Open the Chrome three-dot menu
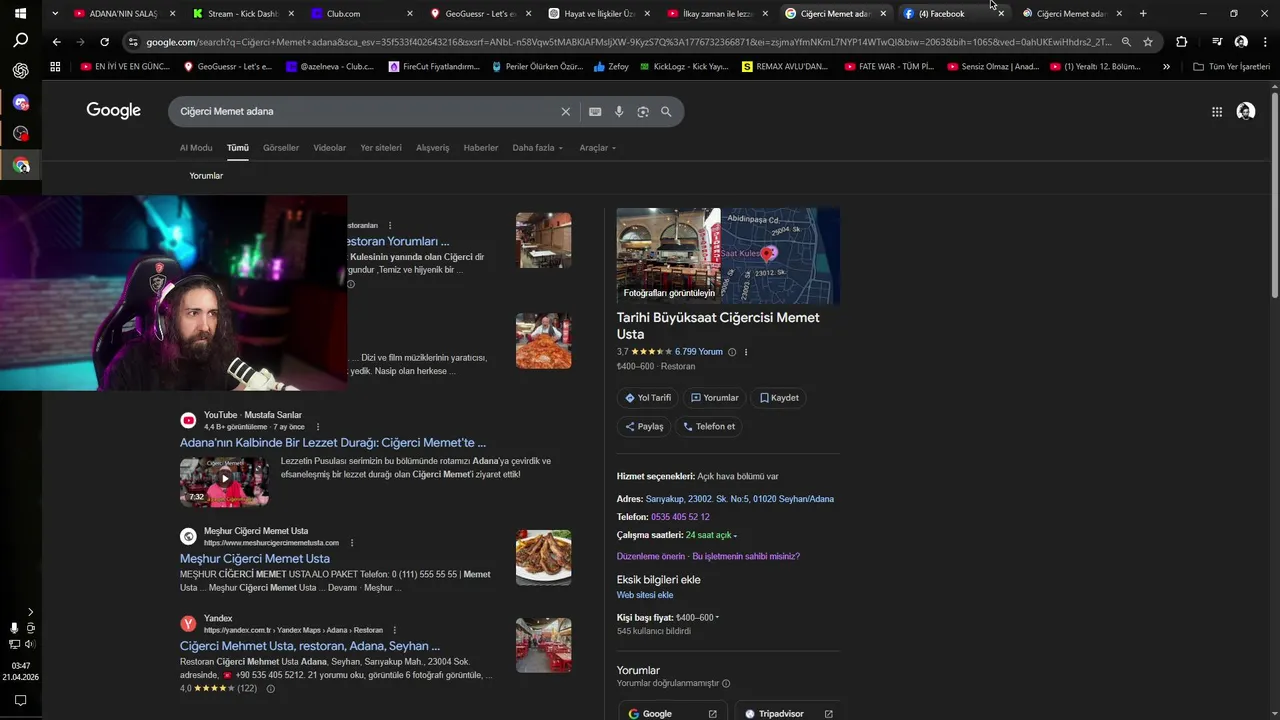This screenshot has height=720, width=1280. 1264,42
